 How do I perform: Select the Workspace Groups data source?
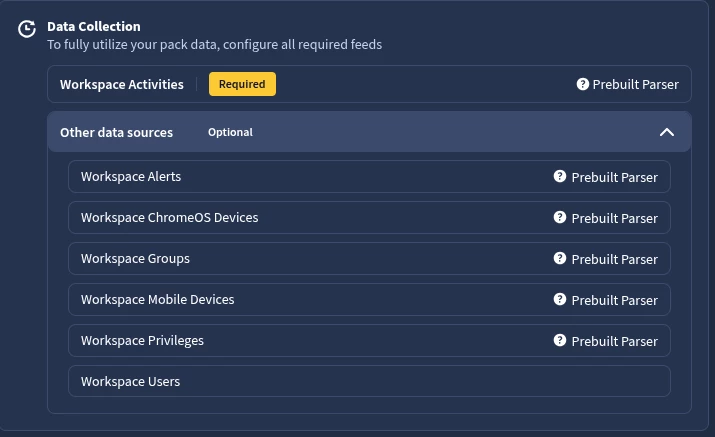tap(135, 259)
